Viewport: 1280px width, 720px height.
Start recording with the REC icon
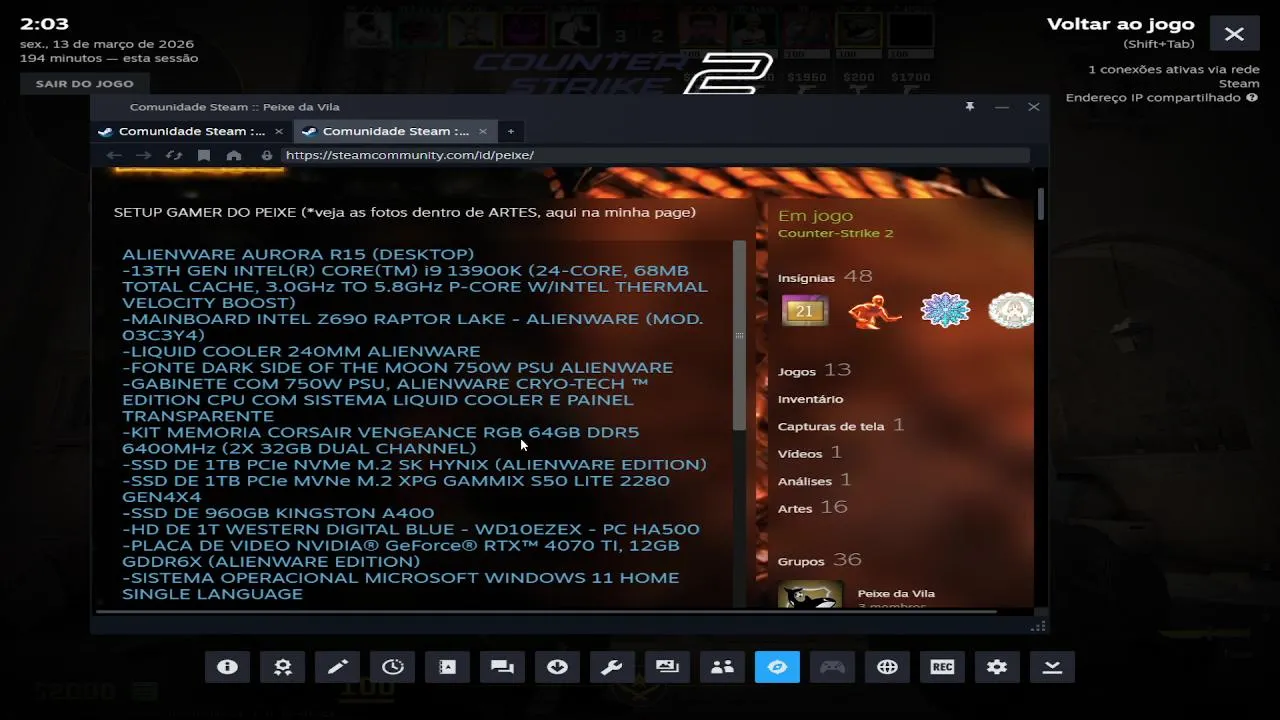tap(942, 667)
